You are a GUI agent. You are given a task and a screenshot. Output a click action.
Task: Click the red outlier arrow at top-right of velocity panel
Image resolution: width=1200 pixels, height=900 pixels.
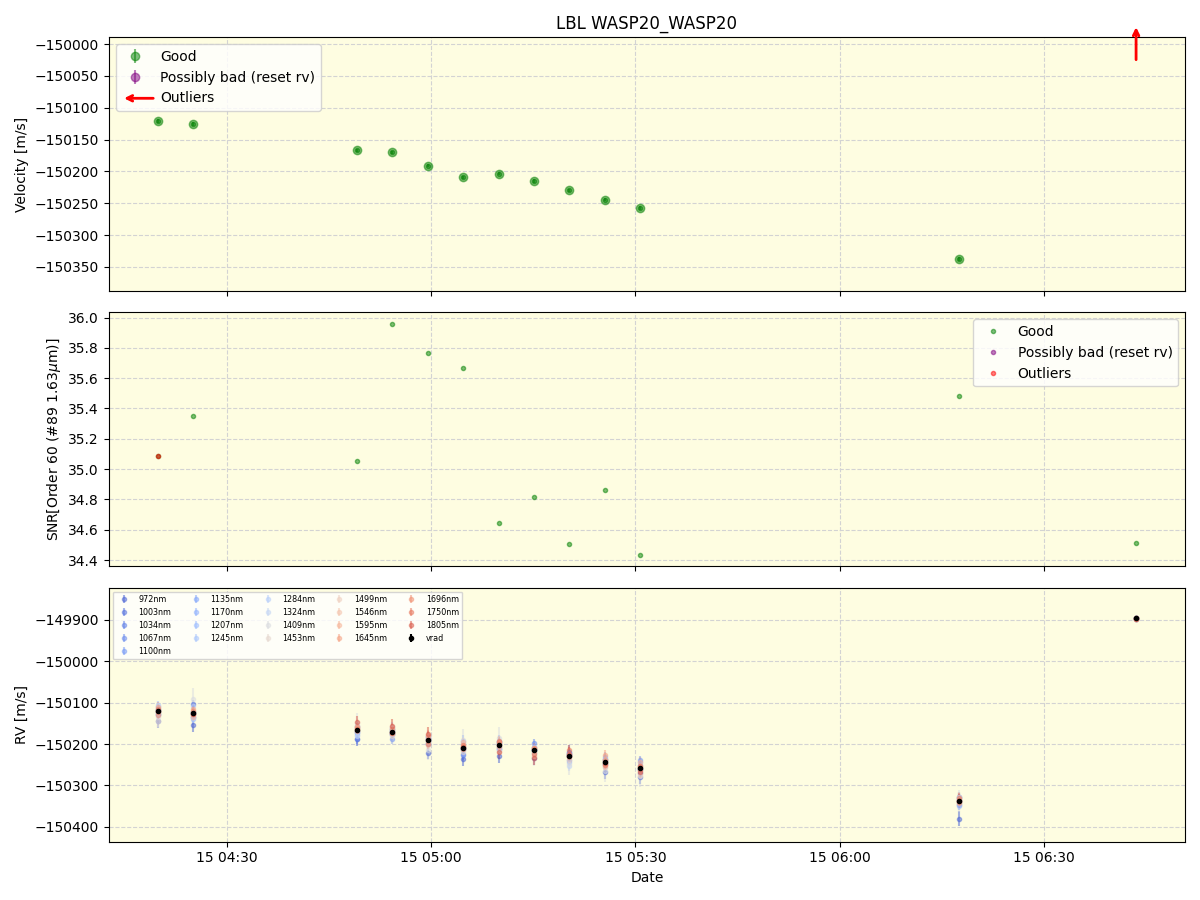pos(1136,45)
